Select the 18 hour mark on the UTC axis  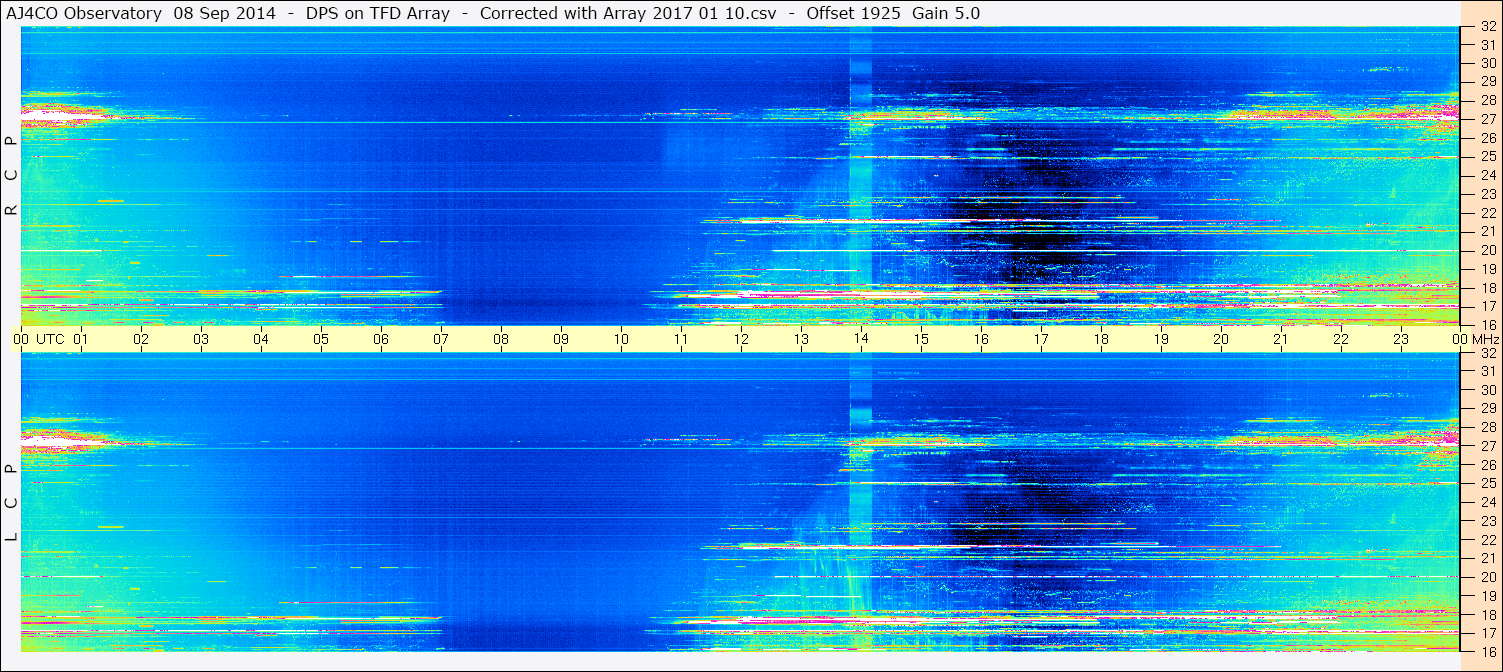1101,339
